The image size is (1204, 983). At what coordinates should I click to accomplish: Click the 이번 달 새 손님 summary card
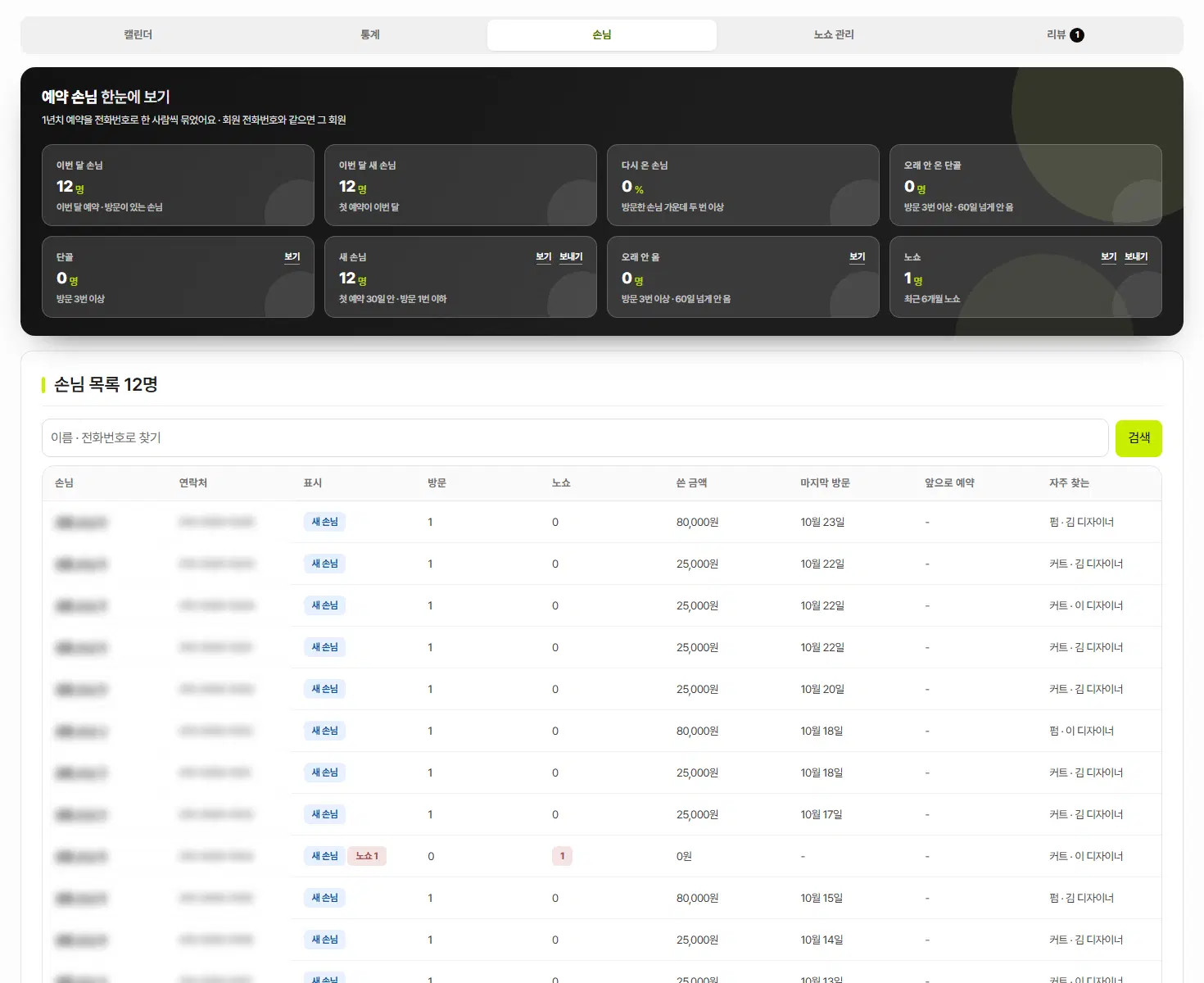460,185
